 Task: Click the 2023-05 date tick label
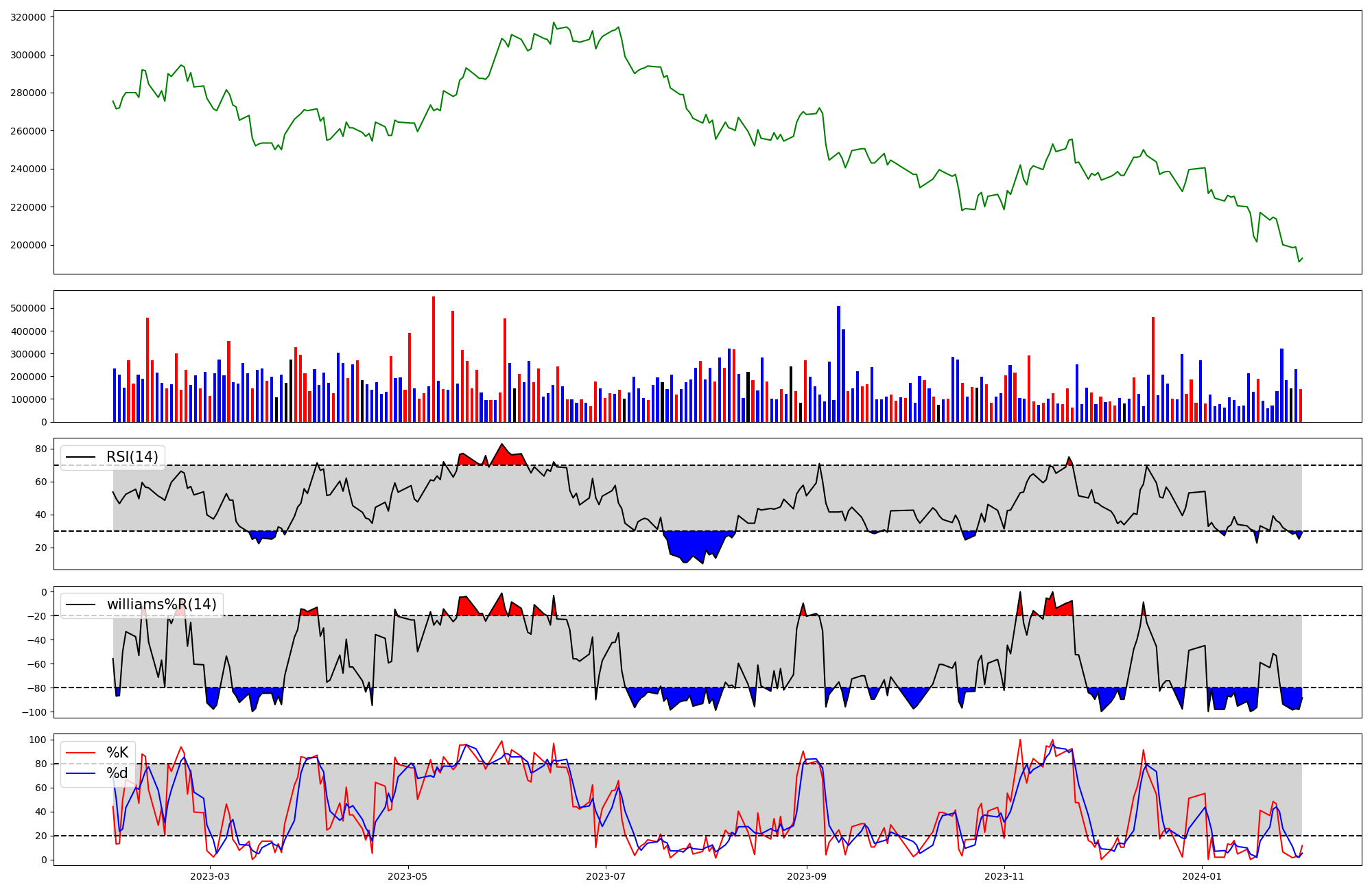tap(408, 876)
